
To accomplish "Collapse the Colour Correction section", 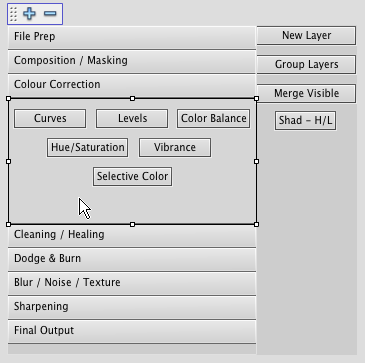I will click(132, 85).
